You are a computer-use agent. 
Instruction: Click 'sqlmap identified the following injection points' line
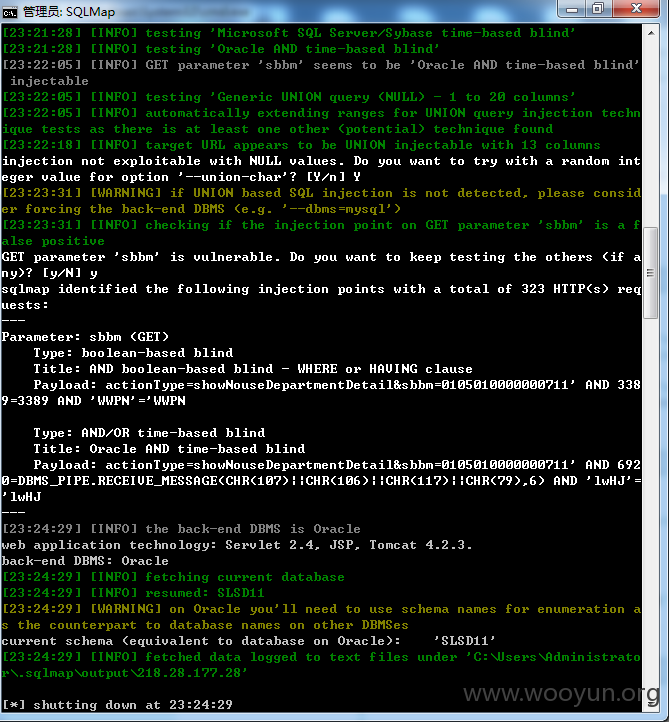(x=321, y=289)
